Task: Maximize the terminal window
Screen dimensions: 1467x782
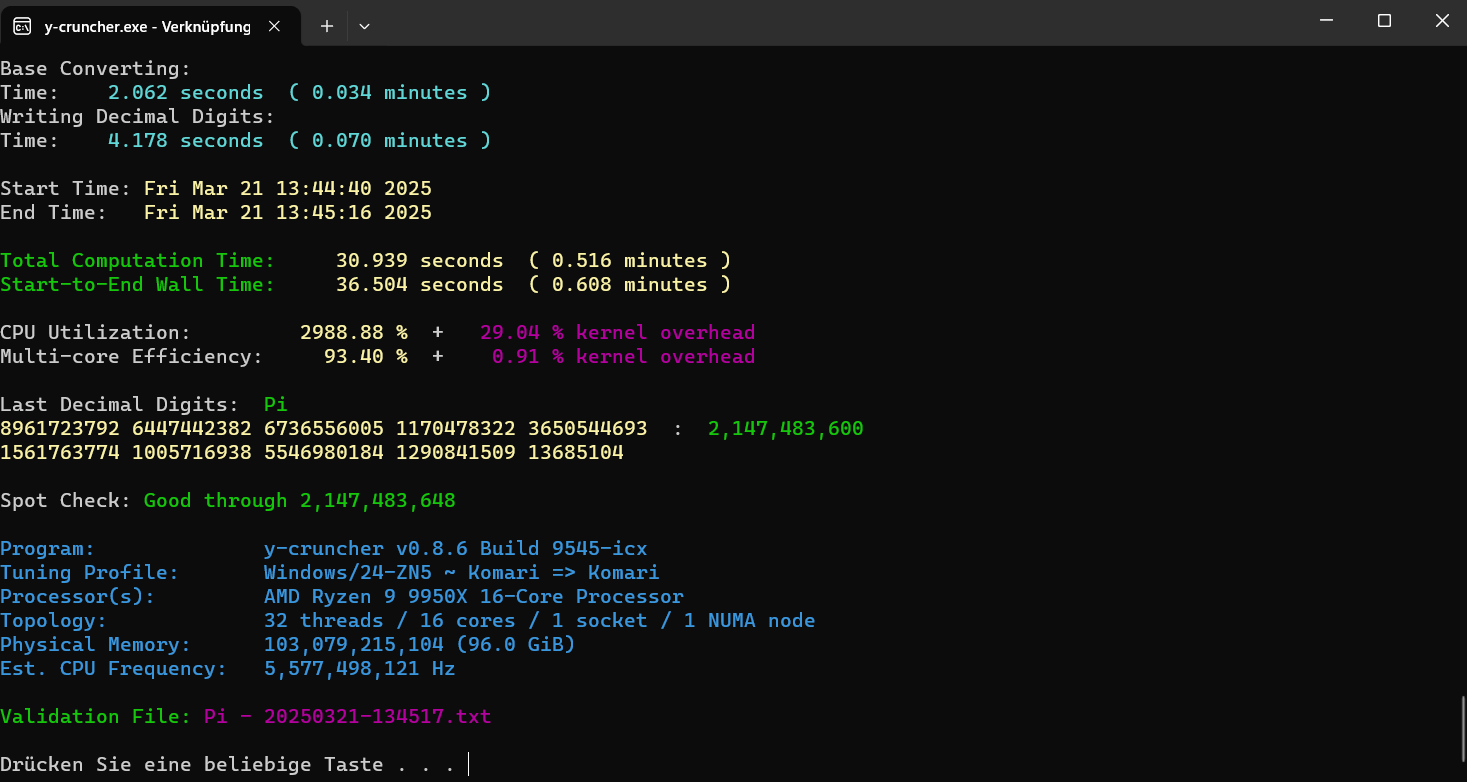Action: (1384, 20)
